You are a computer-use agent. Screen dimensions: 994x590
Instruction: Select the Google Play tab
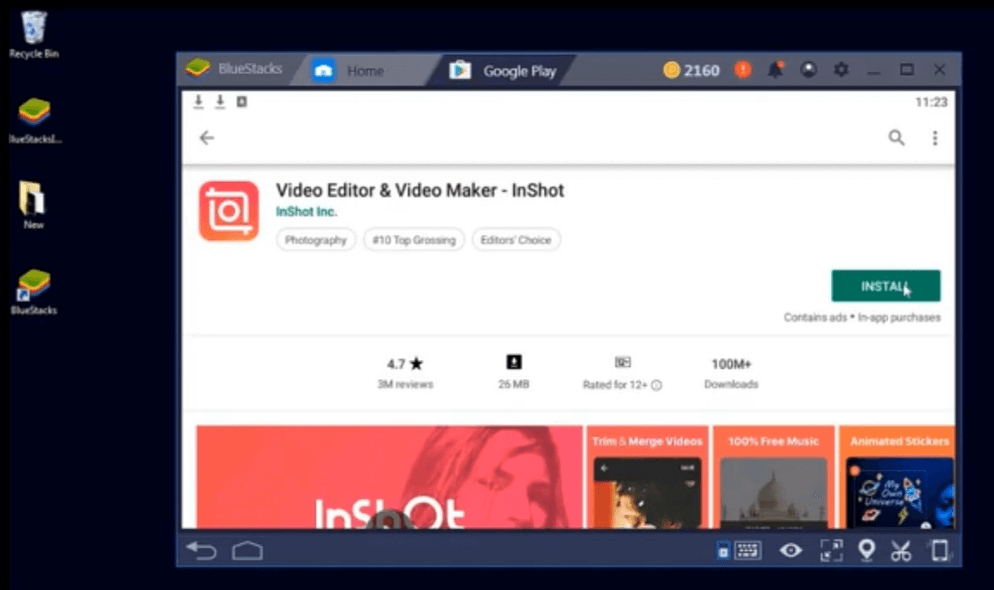point(503,70)
